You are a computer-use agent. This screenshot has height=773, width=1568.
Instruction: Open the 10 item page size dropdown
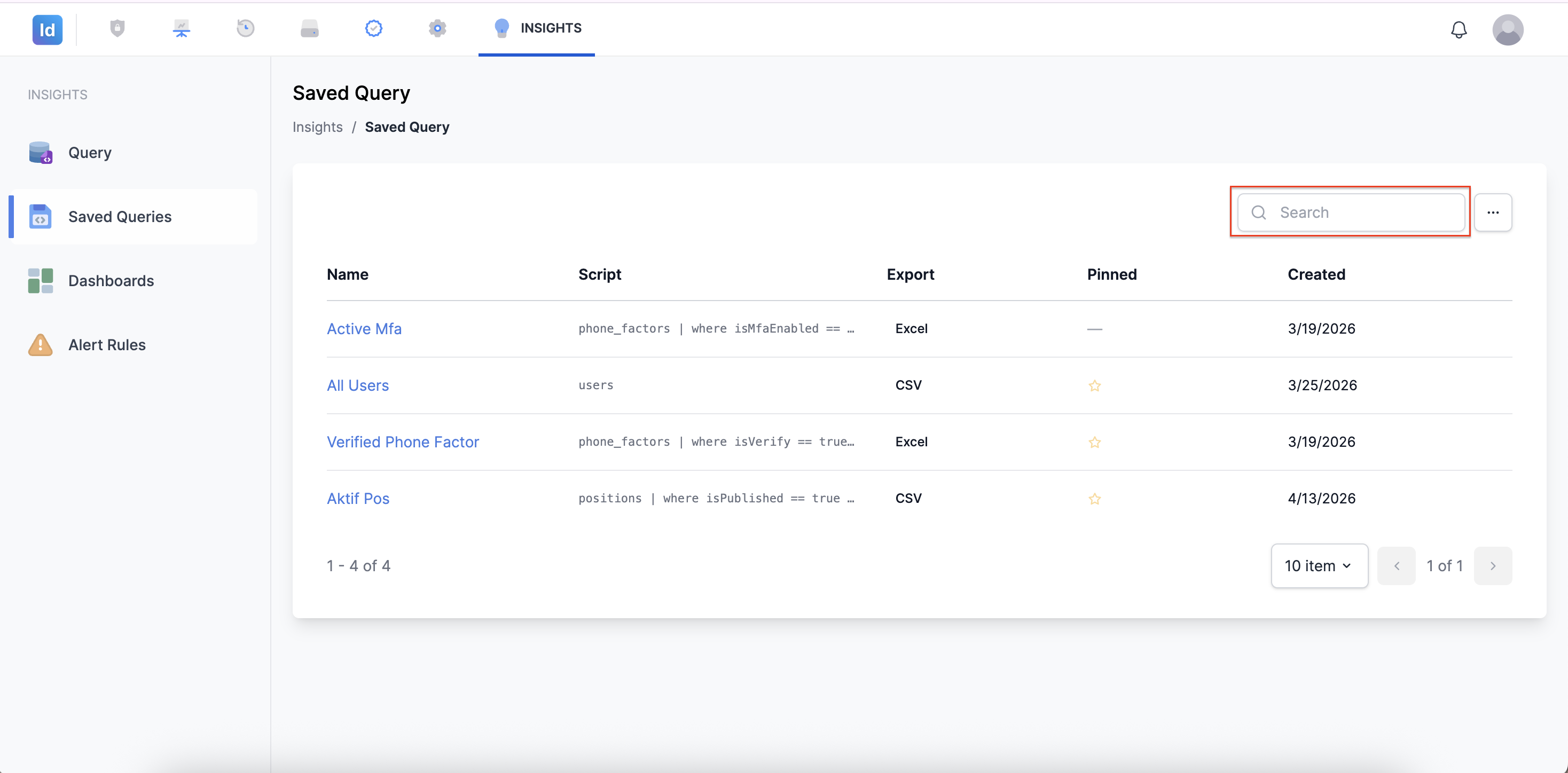pos(1319,565)
